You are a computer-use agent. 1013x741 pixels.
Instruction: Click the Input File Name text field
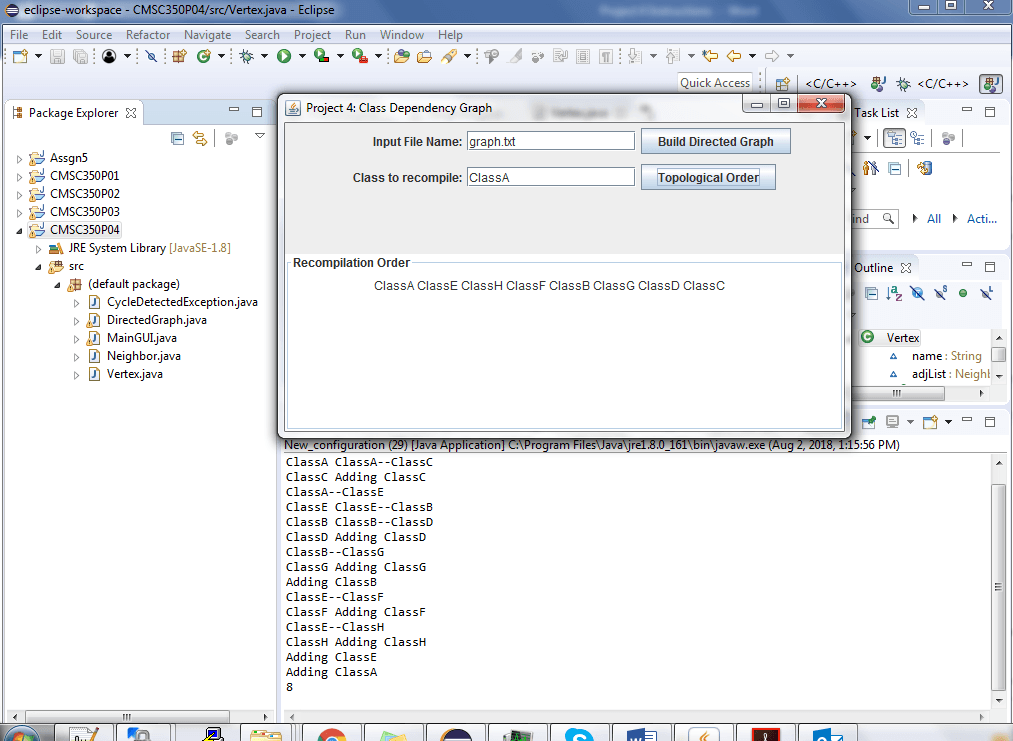(x=550, y=141)
